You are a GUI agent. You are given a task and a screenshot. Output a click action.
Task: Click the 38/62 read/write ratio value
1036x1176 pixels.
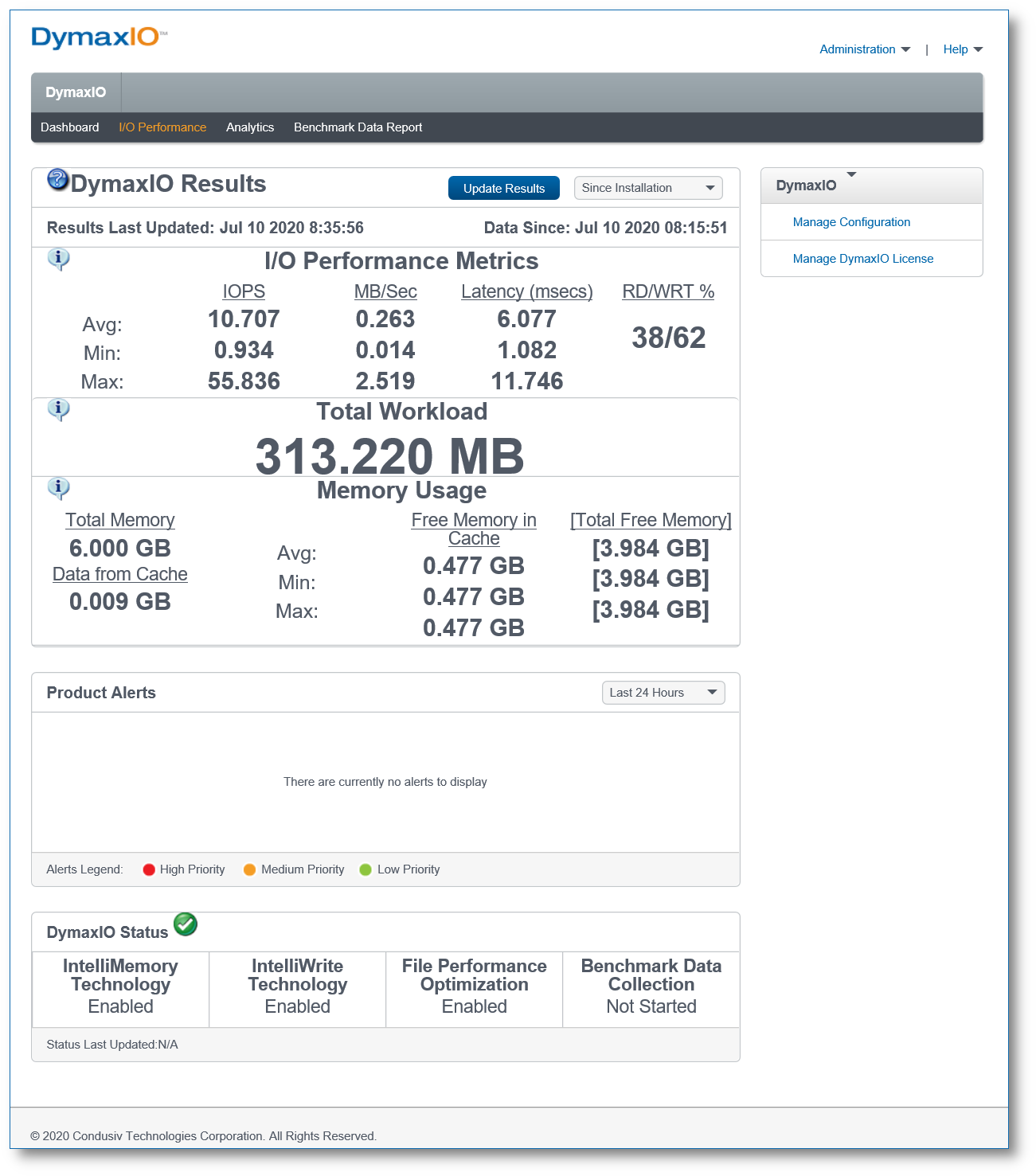click(x=669, y=338)
